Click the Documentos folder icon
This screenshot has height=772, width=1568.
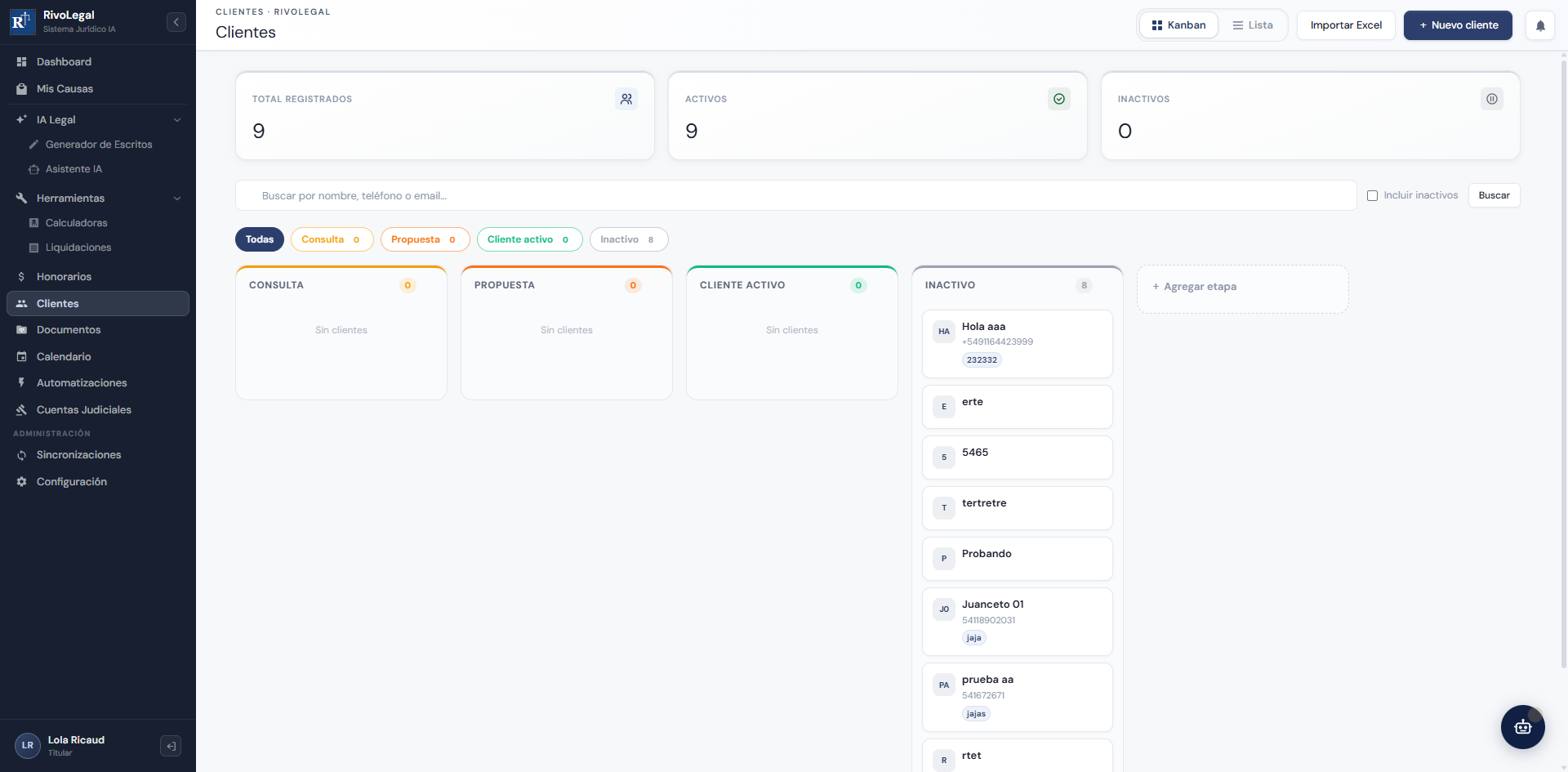pos(22,330)
